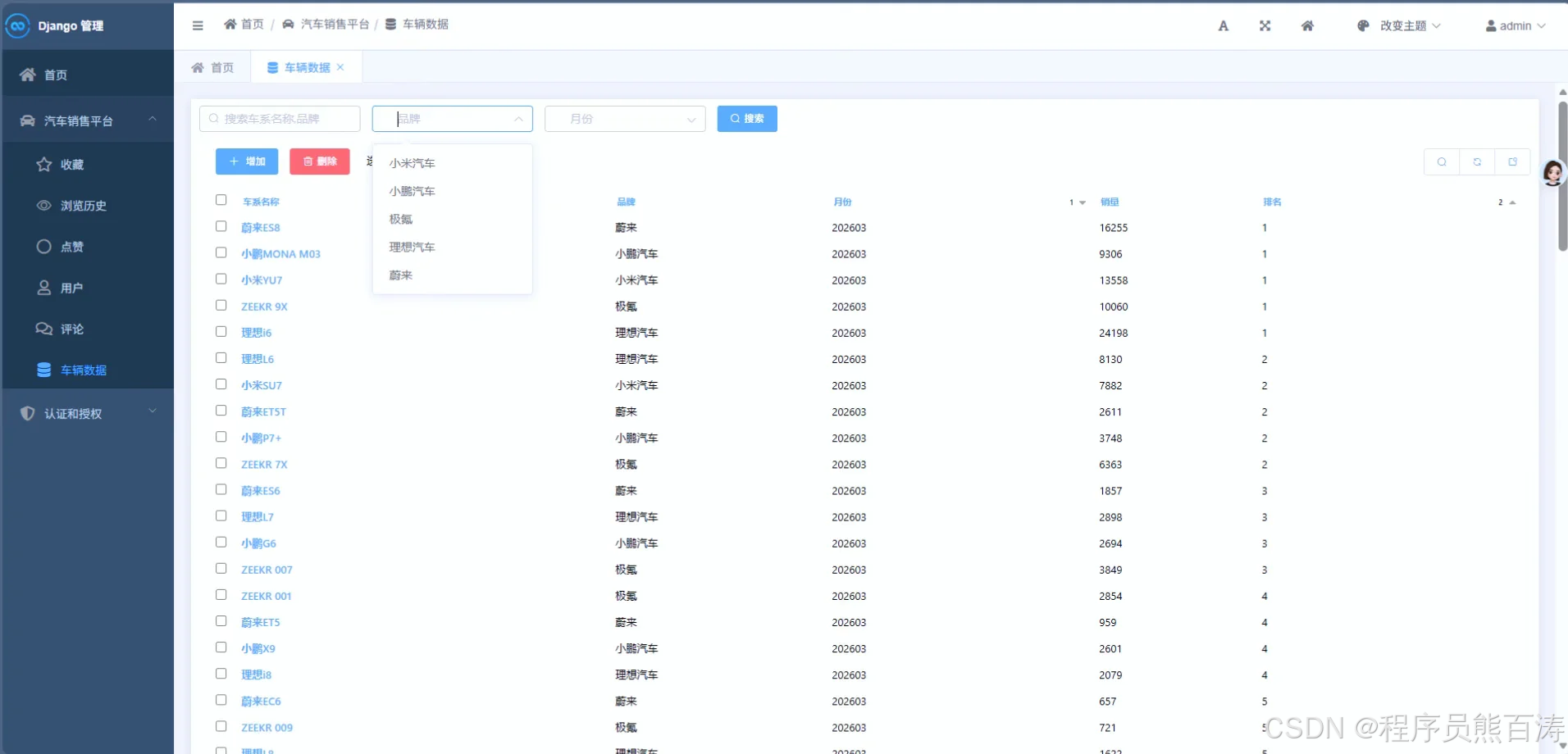This screenshot has height=754, width=1568.
Task: Tick the checkbox for 小米YU7
Action: pyautogui.click(x=221, y=279)
